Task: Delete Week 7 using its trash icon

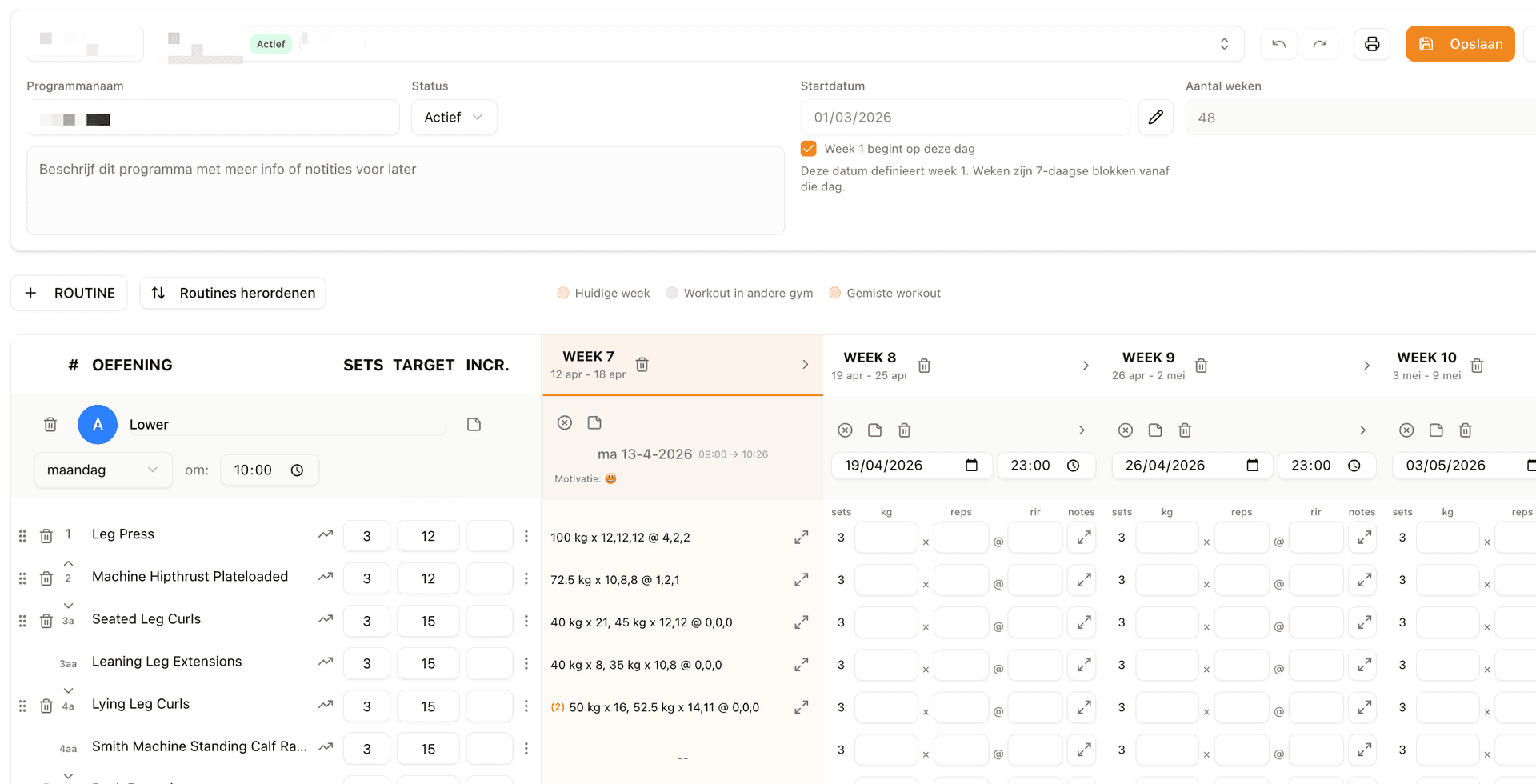Action: tap(642, 365)
